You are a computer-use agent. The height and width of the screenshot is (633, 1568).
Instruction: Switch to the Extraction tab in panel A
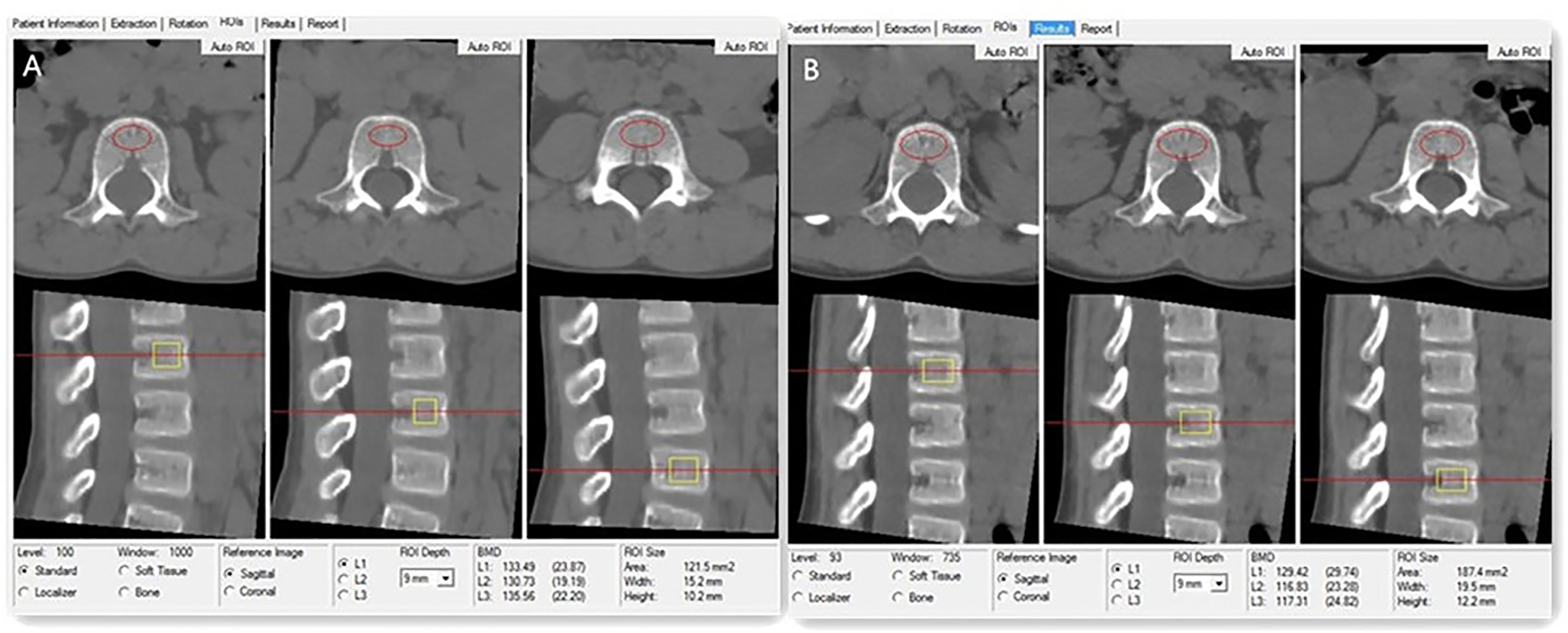pos(133,24)
